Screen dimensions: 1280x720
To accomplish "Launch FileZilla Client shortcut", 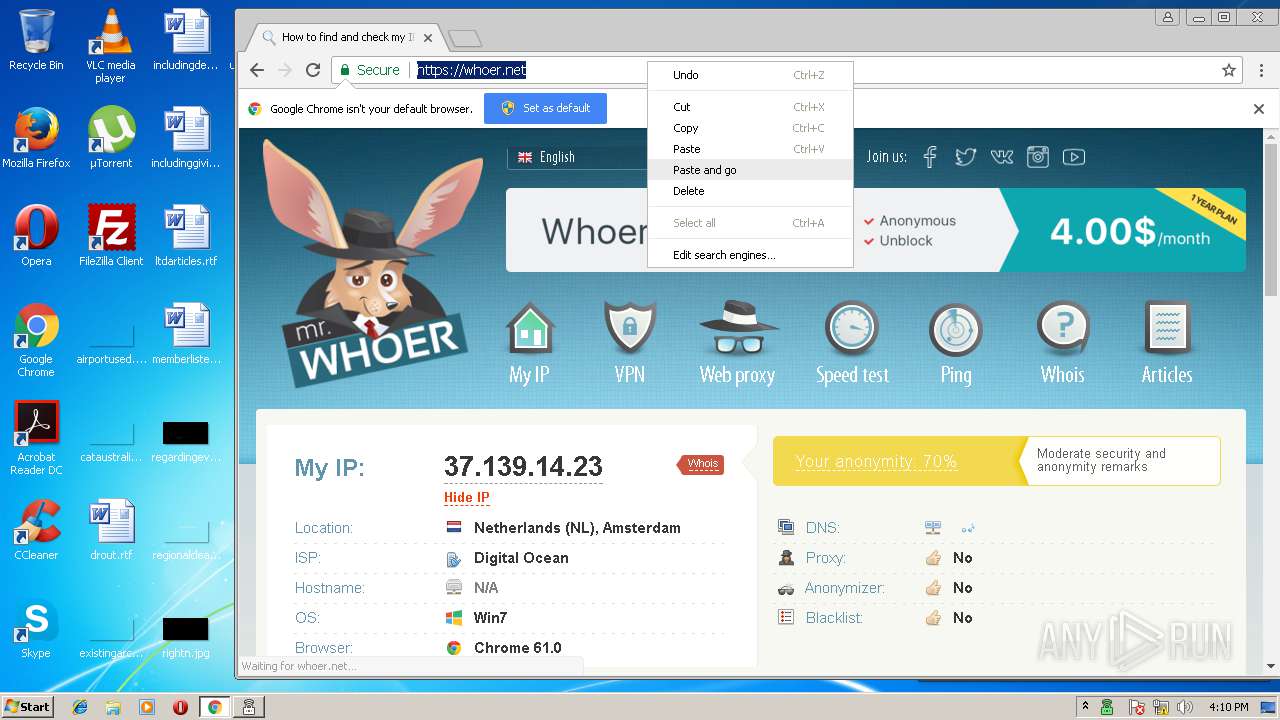I will [110, 236].
